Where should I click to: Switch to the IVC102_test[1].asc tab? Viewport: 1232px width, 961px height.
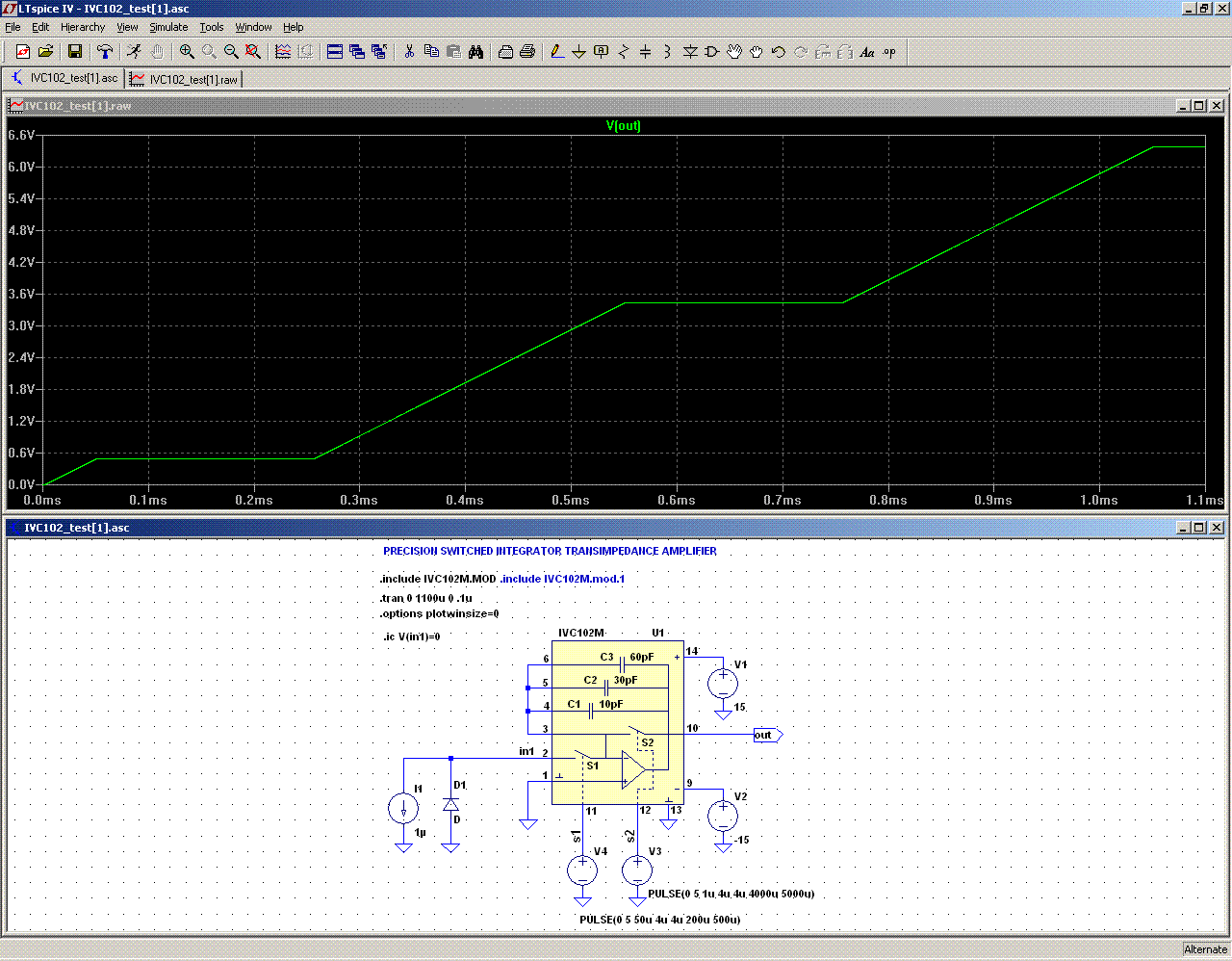(x=65, y=78)
